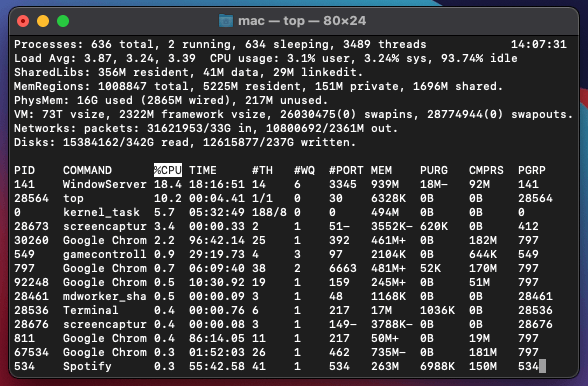Viewport: 588px width, 386px height.
Task: Click the PID column header
Action: coord(24,170)
